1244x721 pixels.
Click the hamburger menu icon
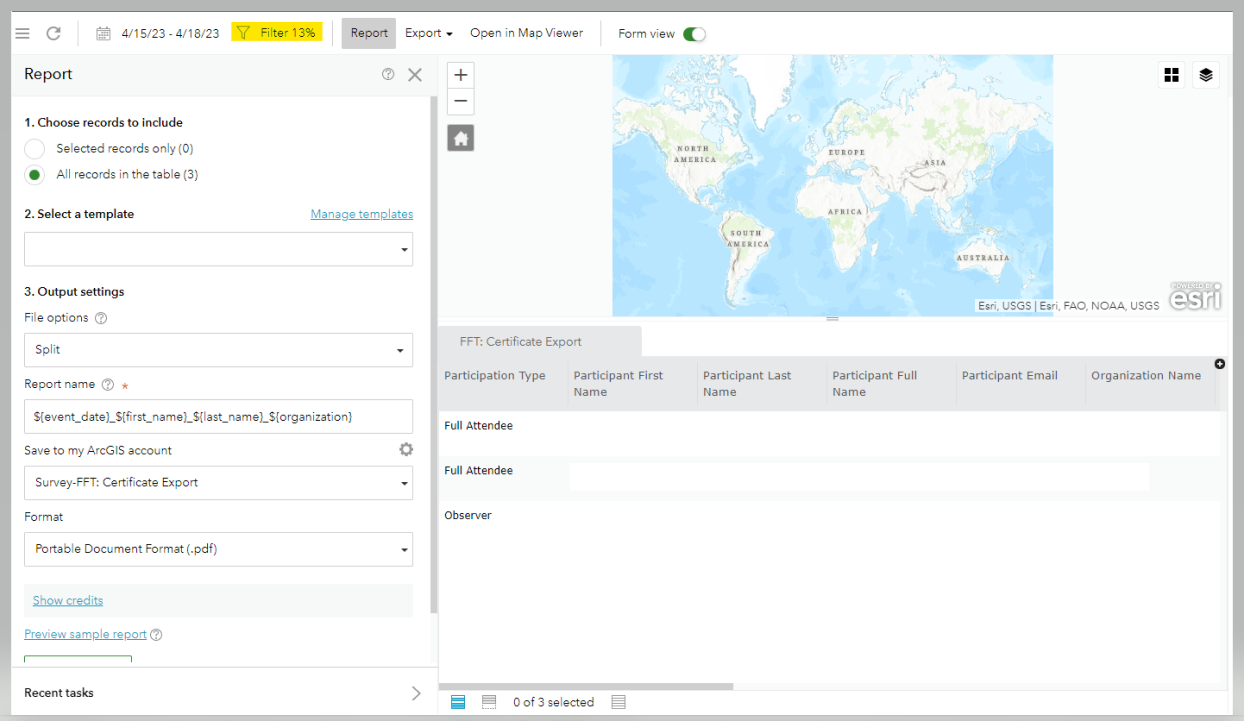click(22, 33)
